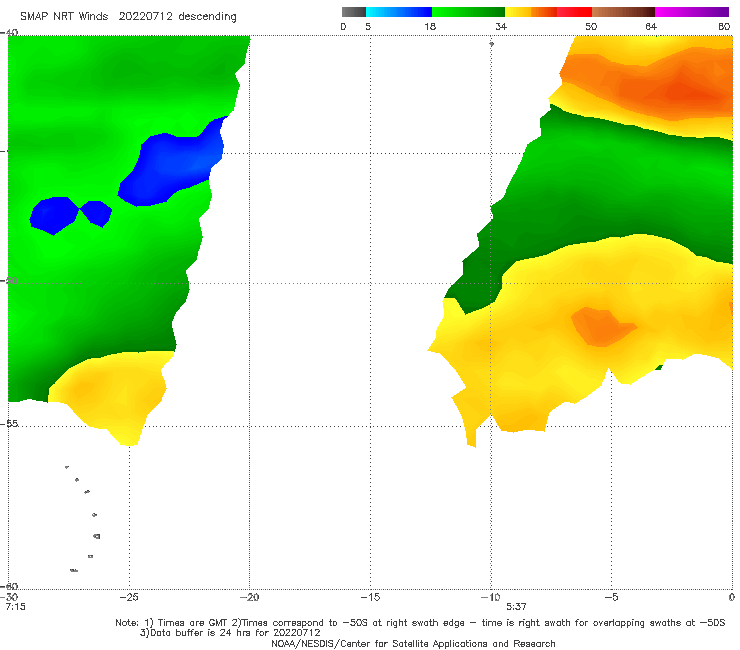Click the NOAA/NESDIS credit line

(413, 643)
